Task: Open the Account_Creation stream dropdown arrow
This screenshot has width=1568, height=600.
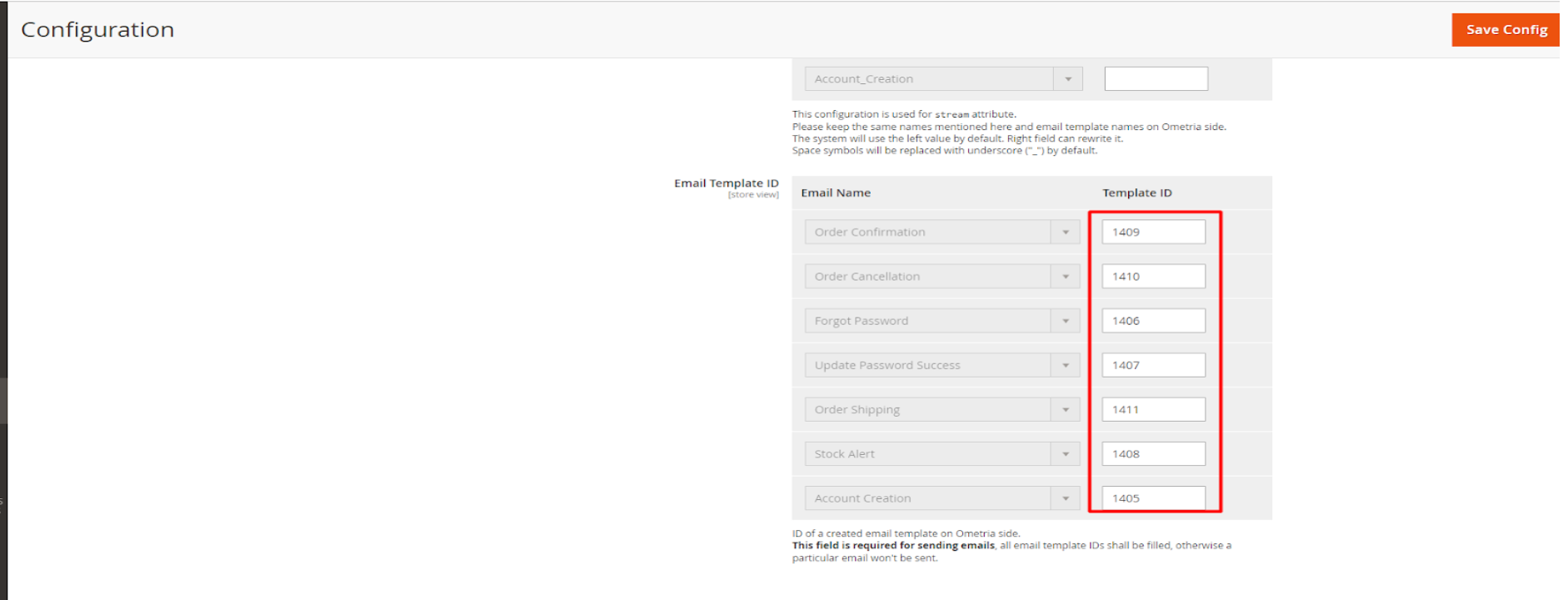Action: coord(1068,79)
